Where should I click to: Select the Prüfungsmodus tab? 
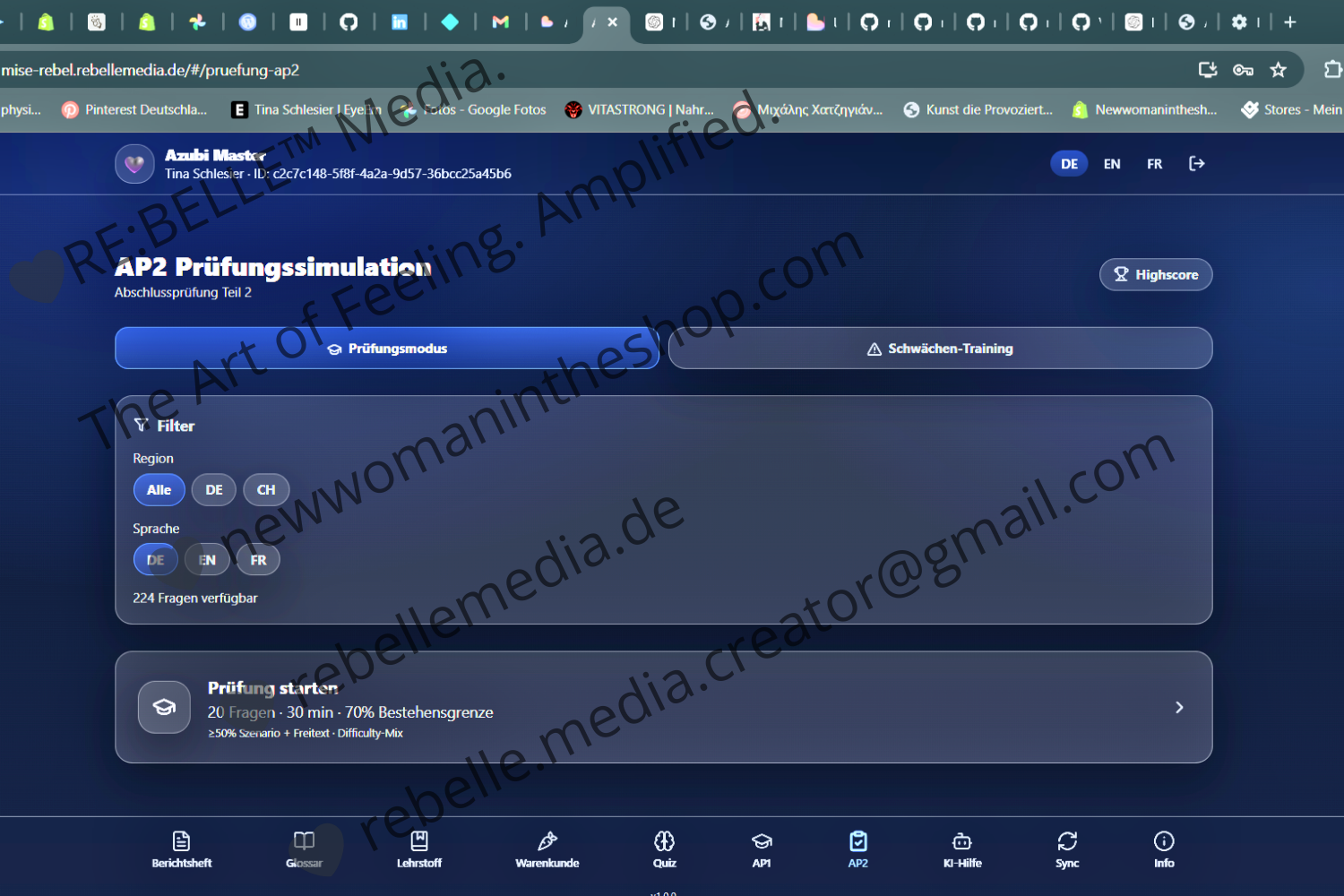pos(386,348)
